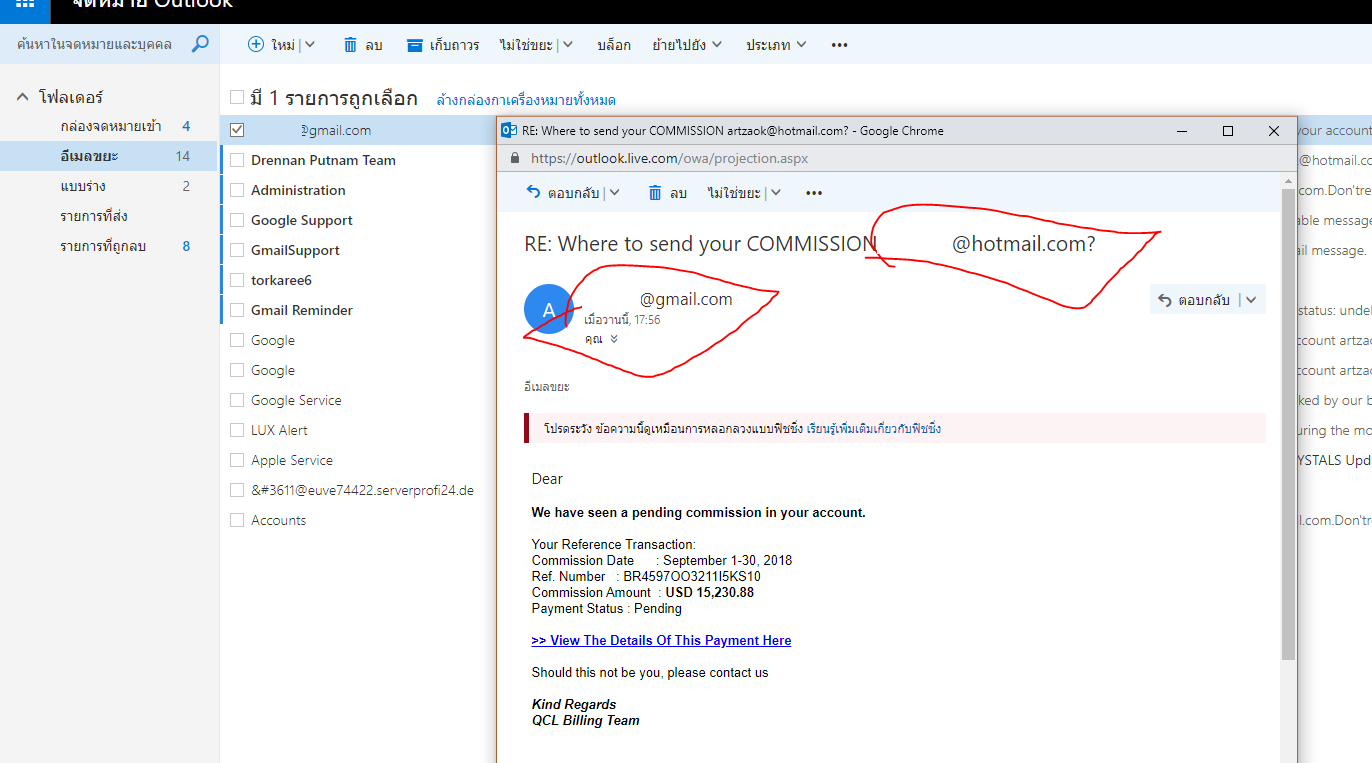
Task: Open the app launcher grid icon
Action: [x=26, y=5]
